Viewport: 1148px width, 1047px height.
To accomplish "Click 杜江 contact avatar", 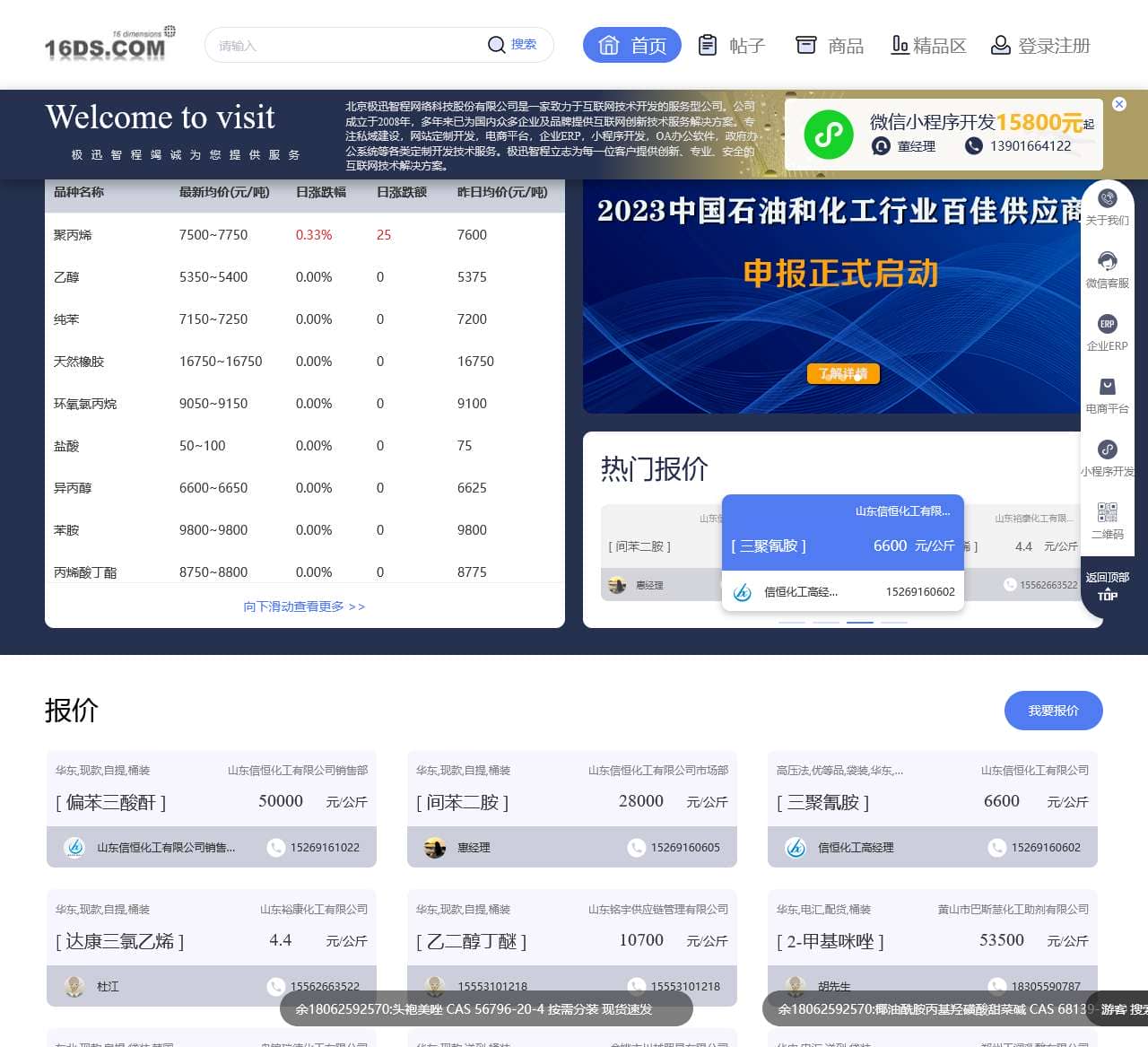I will (x=75, y=986).
